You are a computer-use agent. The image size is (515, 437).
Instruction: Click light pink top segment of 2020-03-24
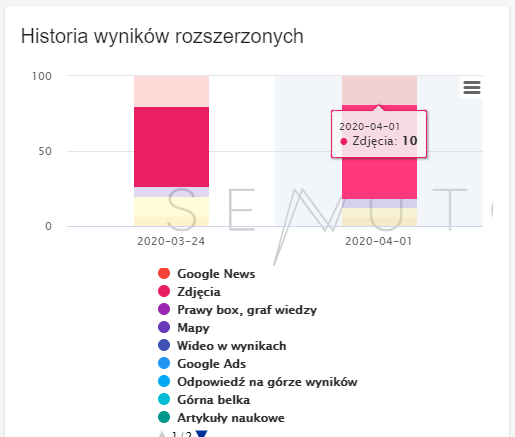tap(171, 91)
